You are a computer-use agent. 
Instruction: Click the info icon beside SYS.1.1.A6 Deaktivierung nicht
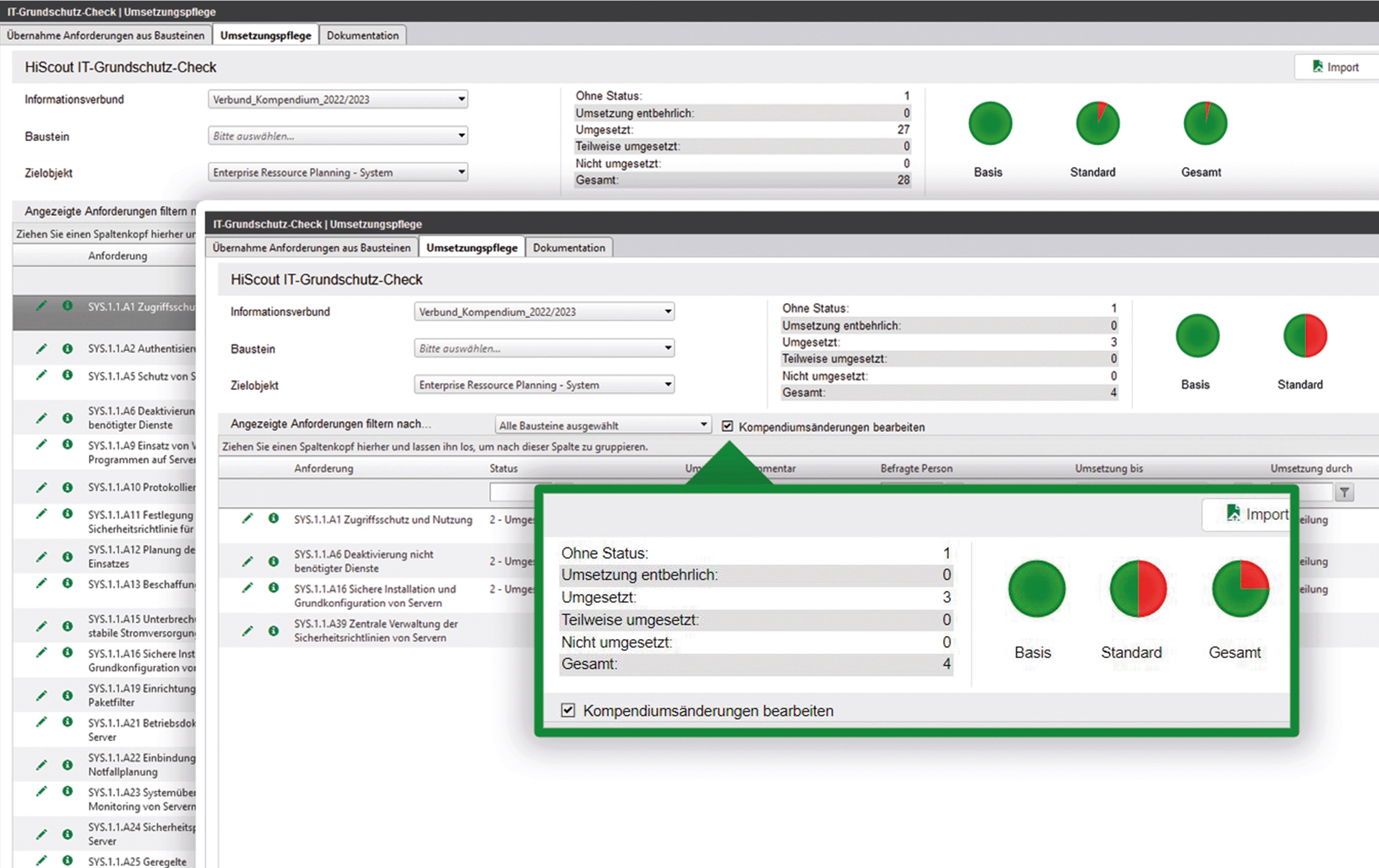point(274,561)
